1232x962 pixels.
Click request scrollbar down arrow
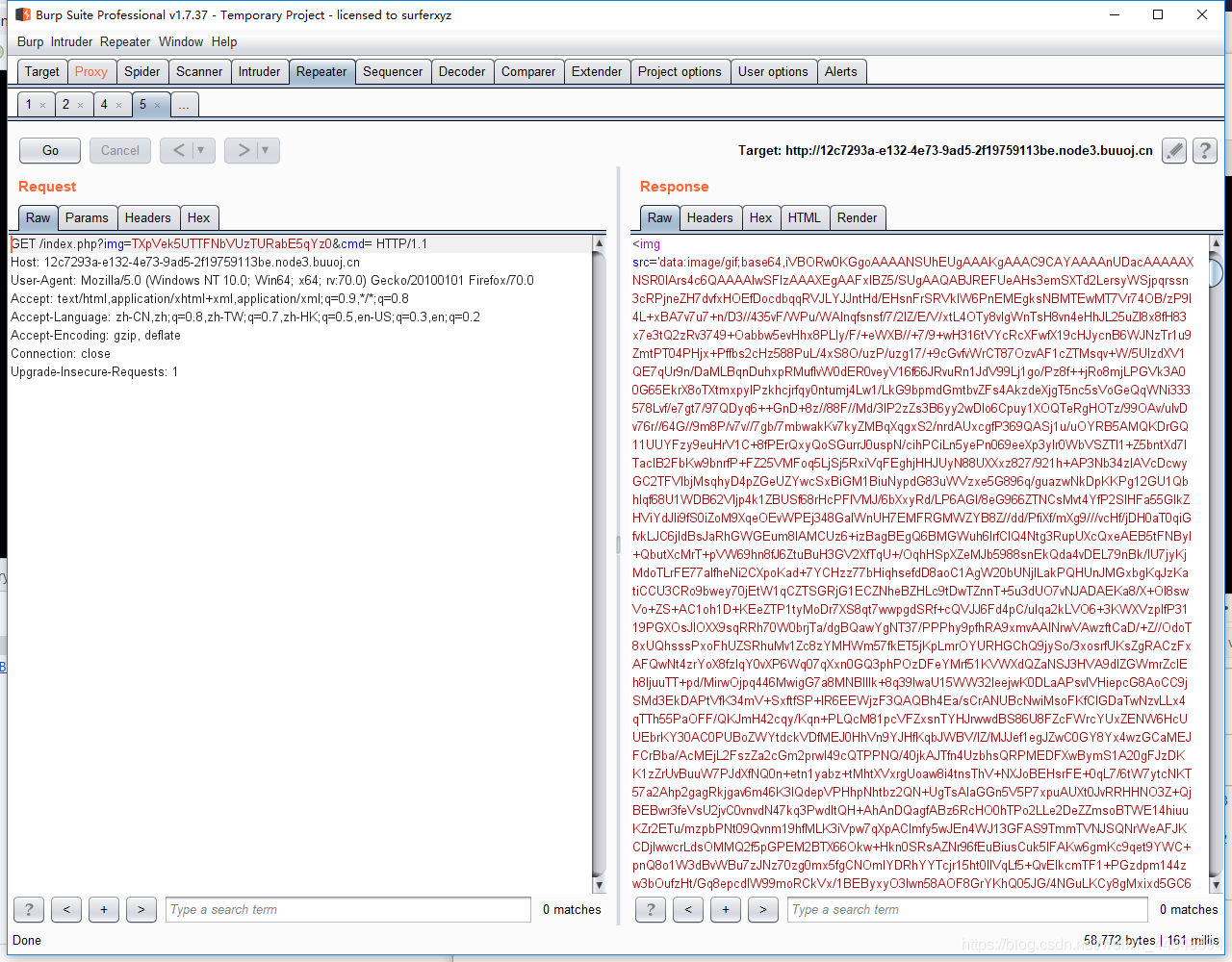point(599,885)
